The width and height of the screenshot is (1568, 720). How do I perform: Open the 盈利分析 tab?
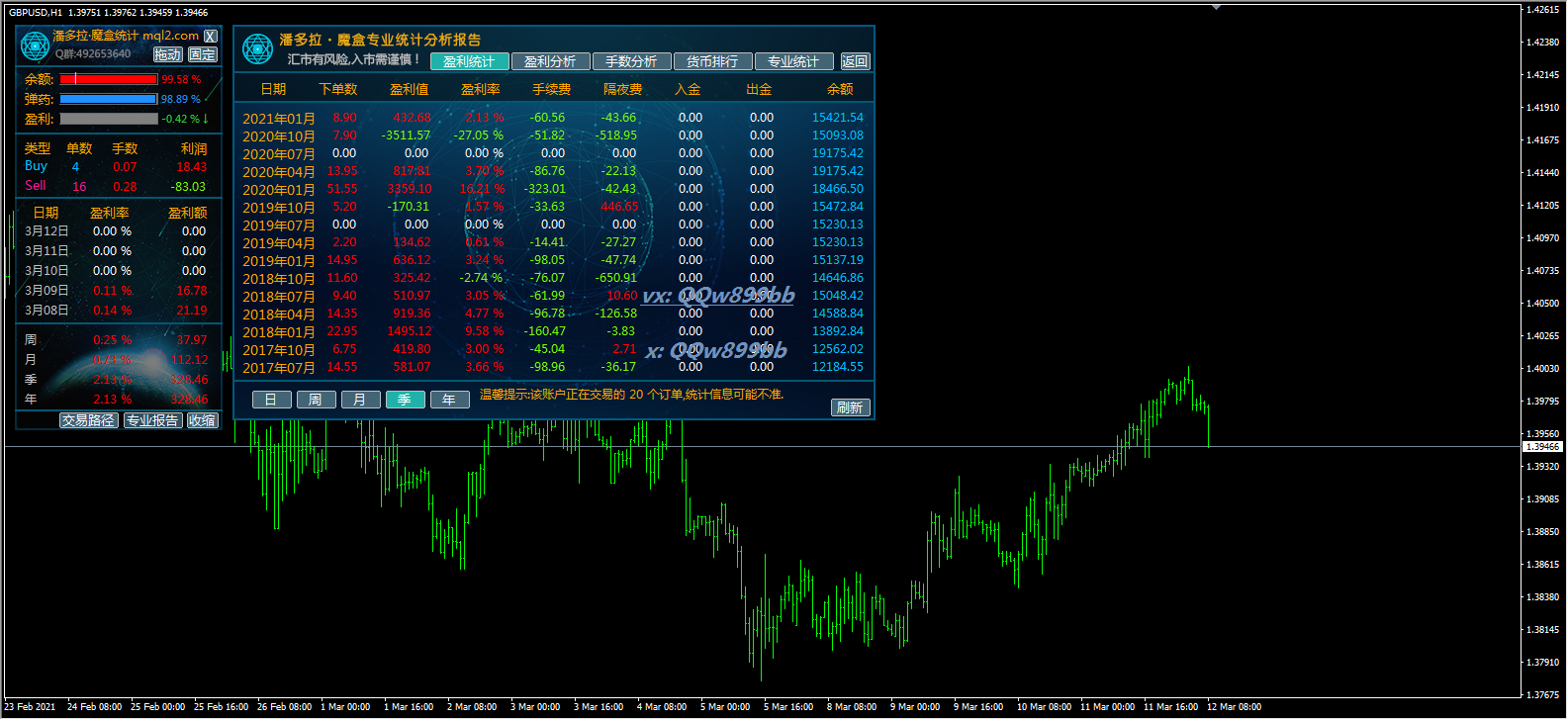click(x=550, y=61)
